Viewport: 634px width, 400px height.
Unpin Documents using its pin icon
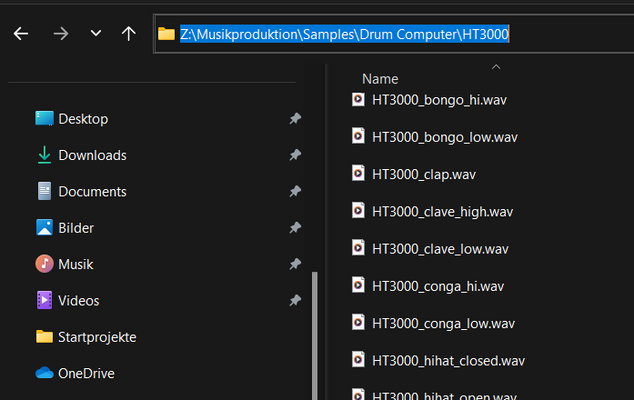[295, 191]
